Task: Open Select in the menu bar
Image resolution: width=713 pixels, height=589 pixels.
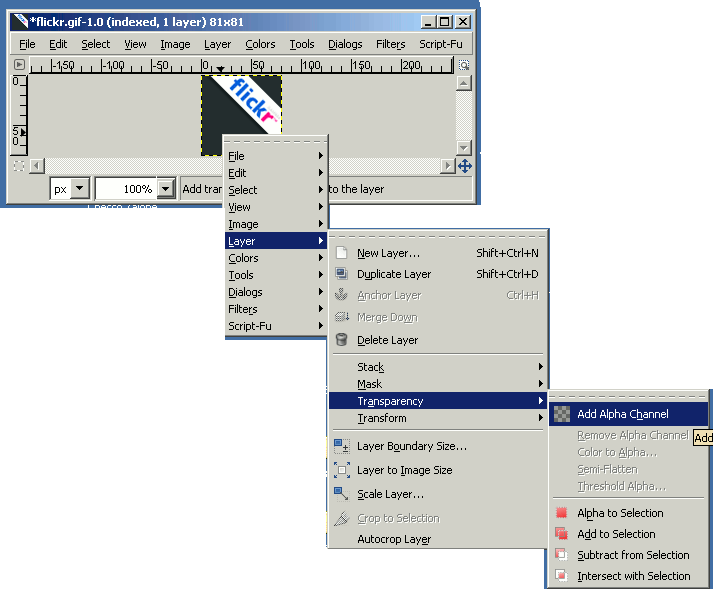Action: pyautogui.click(x=95, y=44)
